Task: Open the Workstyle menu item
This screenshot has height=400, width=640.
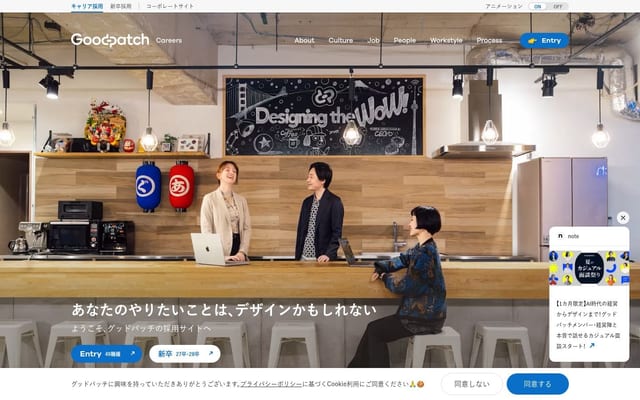Action: click(446, 40)
